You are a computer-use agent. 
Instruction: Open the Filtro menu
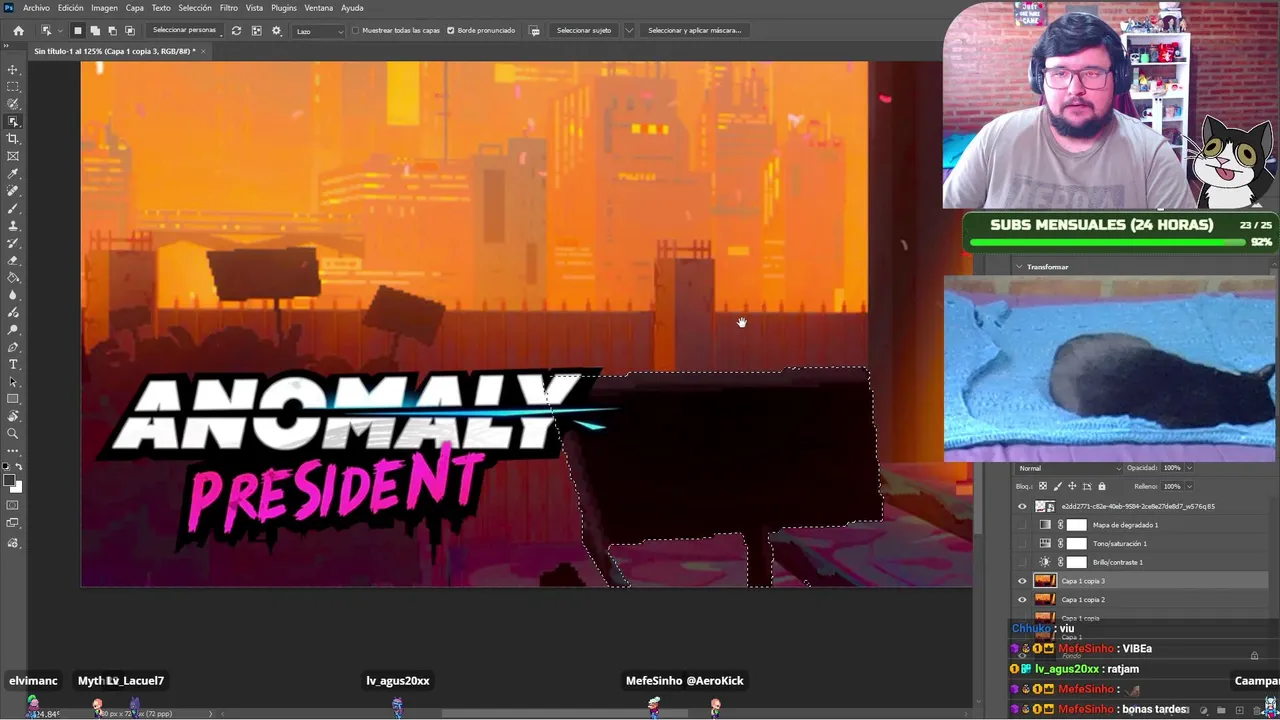229,8
